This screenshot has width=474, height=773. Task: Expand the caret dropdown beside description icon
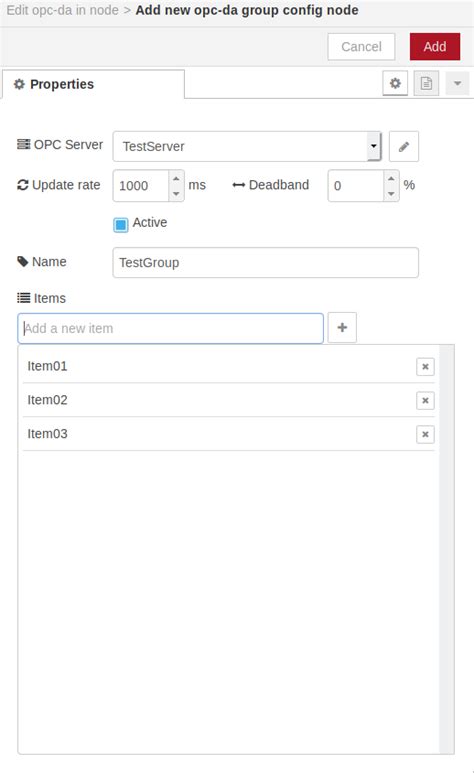tap(457, 83)
